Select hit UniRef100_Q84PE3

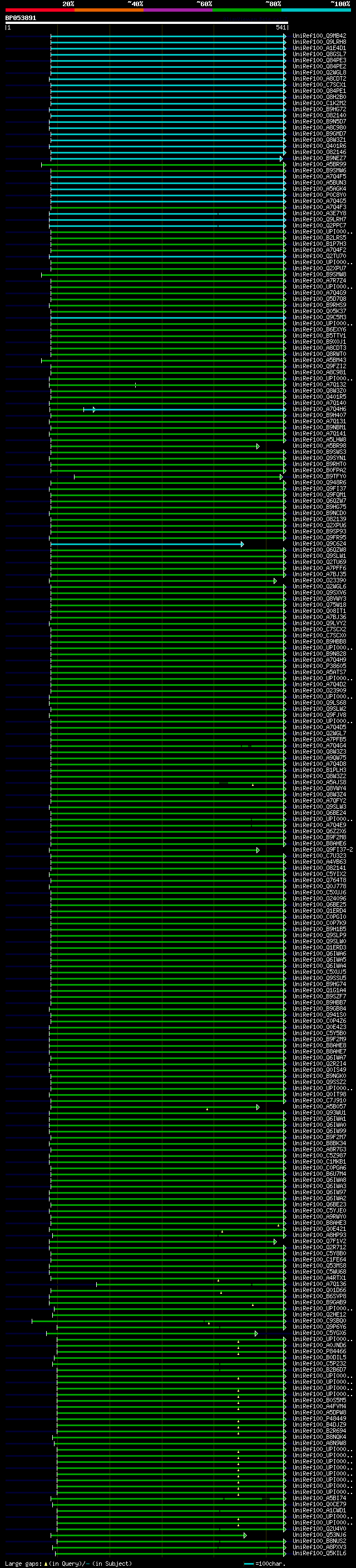pyautogui.click(x=319, y=60)
